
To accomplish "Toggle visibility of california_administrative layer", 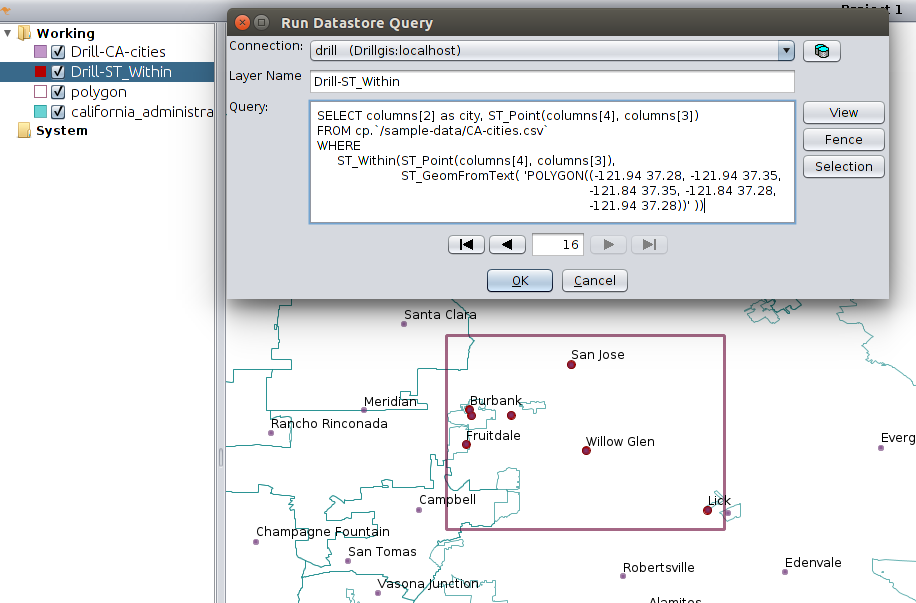I will click(x=58, y=112).
